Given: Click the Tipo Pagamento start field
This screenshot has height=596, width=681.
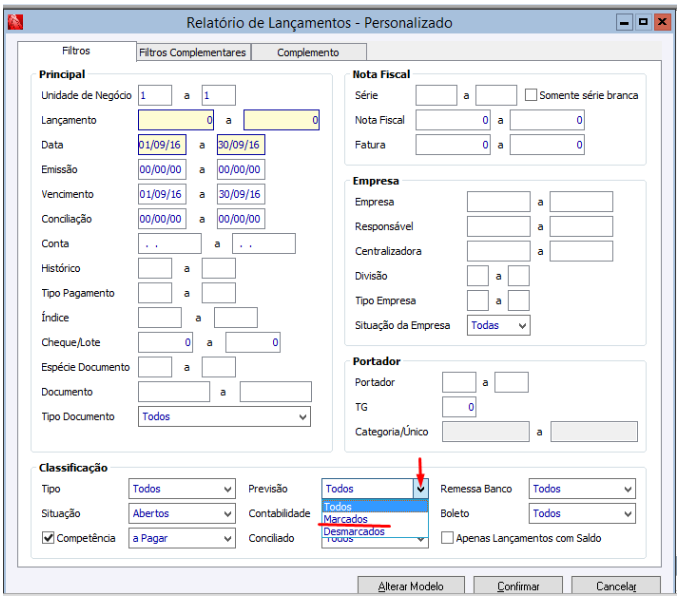Looking at the screenshot, I should [155, 293].
